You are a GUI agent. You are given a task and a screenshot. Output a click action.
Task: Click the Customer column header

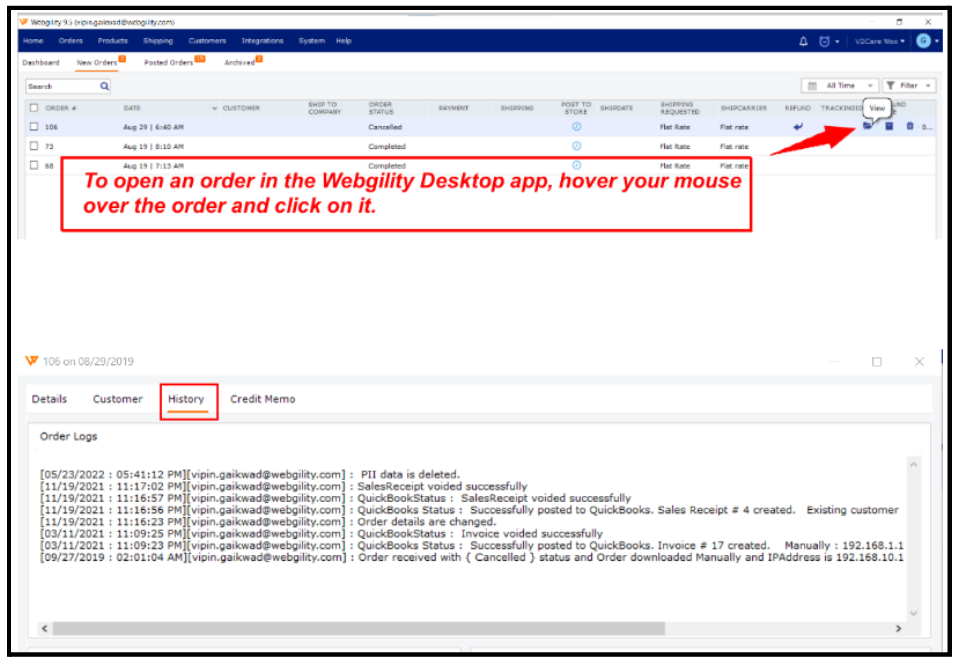pyautogui.click(x=241, y=108)
